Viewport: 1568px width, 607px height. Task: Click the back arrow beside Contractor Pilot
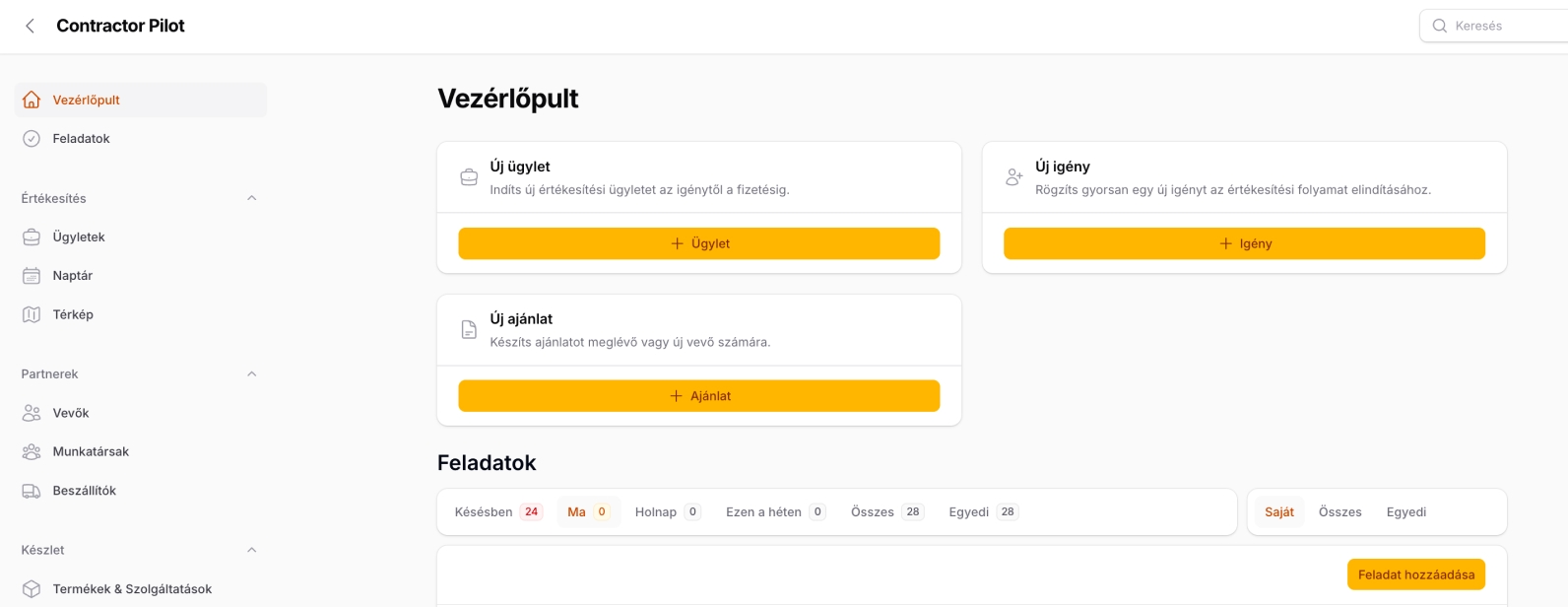(31, 27)
